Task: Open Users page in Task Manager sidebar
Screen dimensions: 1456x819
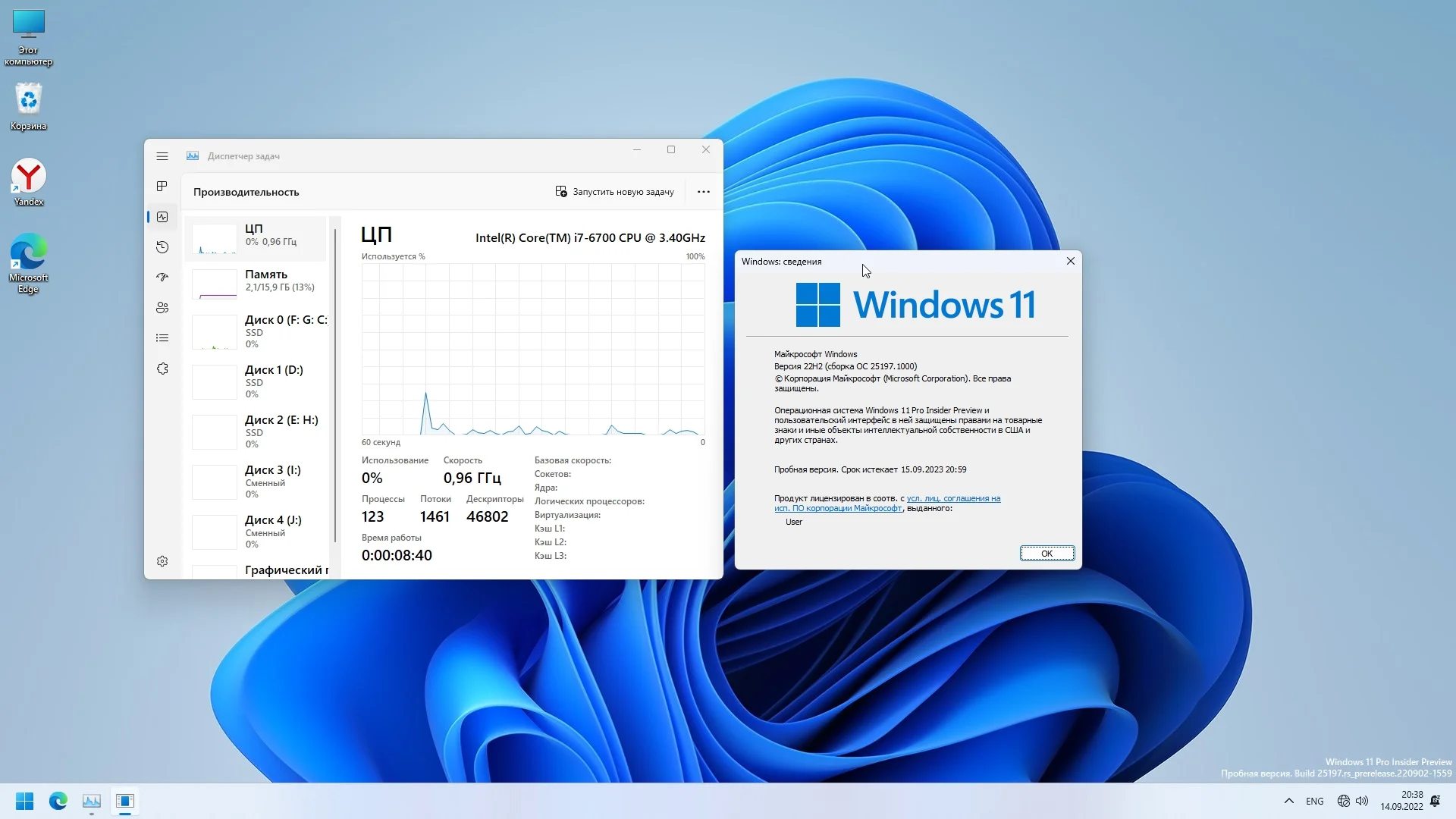Action: (162, 308)
